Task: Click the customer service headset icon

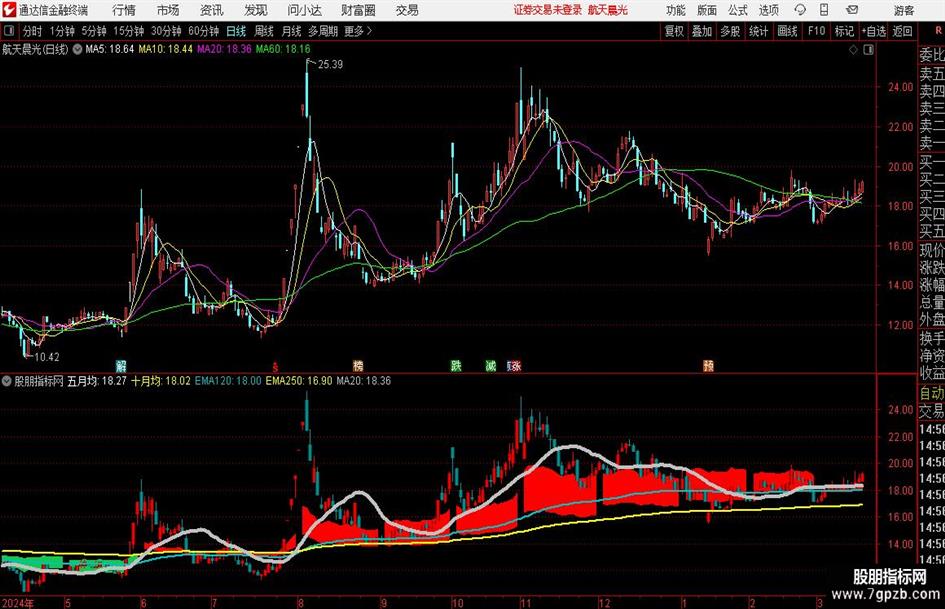Action: click(800, 10)
